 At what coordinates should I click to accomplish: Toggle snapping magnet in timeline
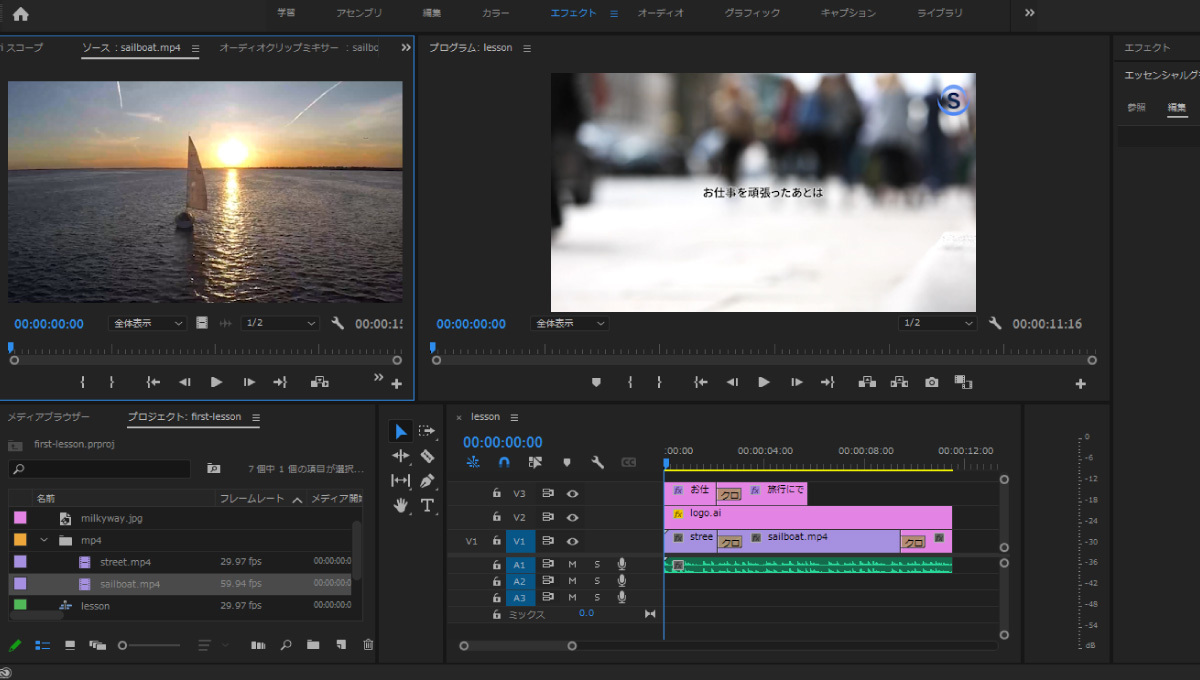pyautogui.click(x=504, y=462)
